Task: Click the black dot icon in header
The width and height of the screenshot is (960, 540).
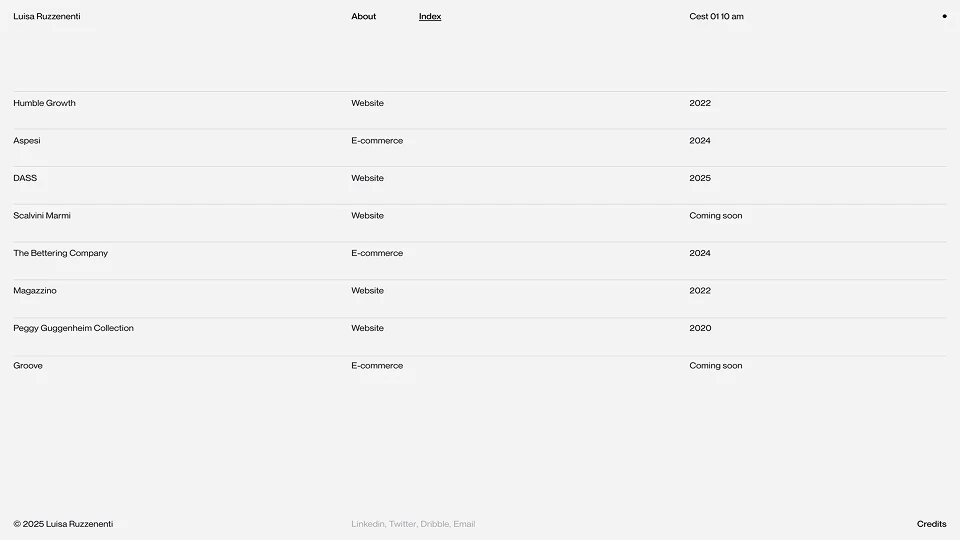Action: coord(944,16)
